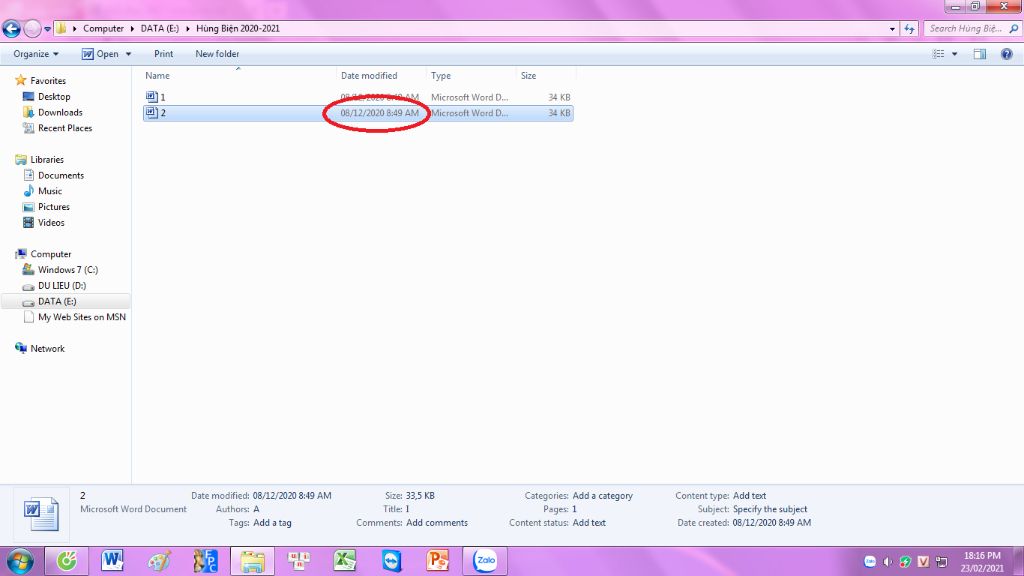
Task: Open the Videos library
Action: 51,222
